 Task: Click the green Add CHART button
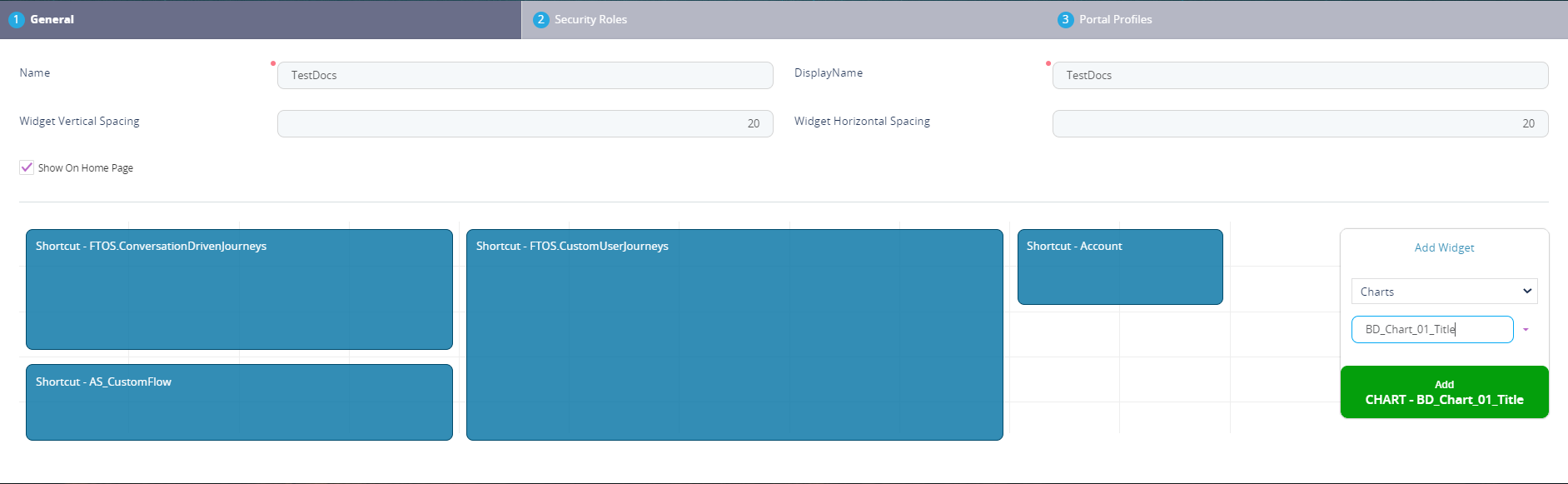click(1444, 392)
